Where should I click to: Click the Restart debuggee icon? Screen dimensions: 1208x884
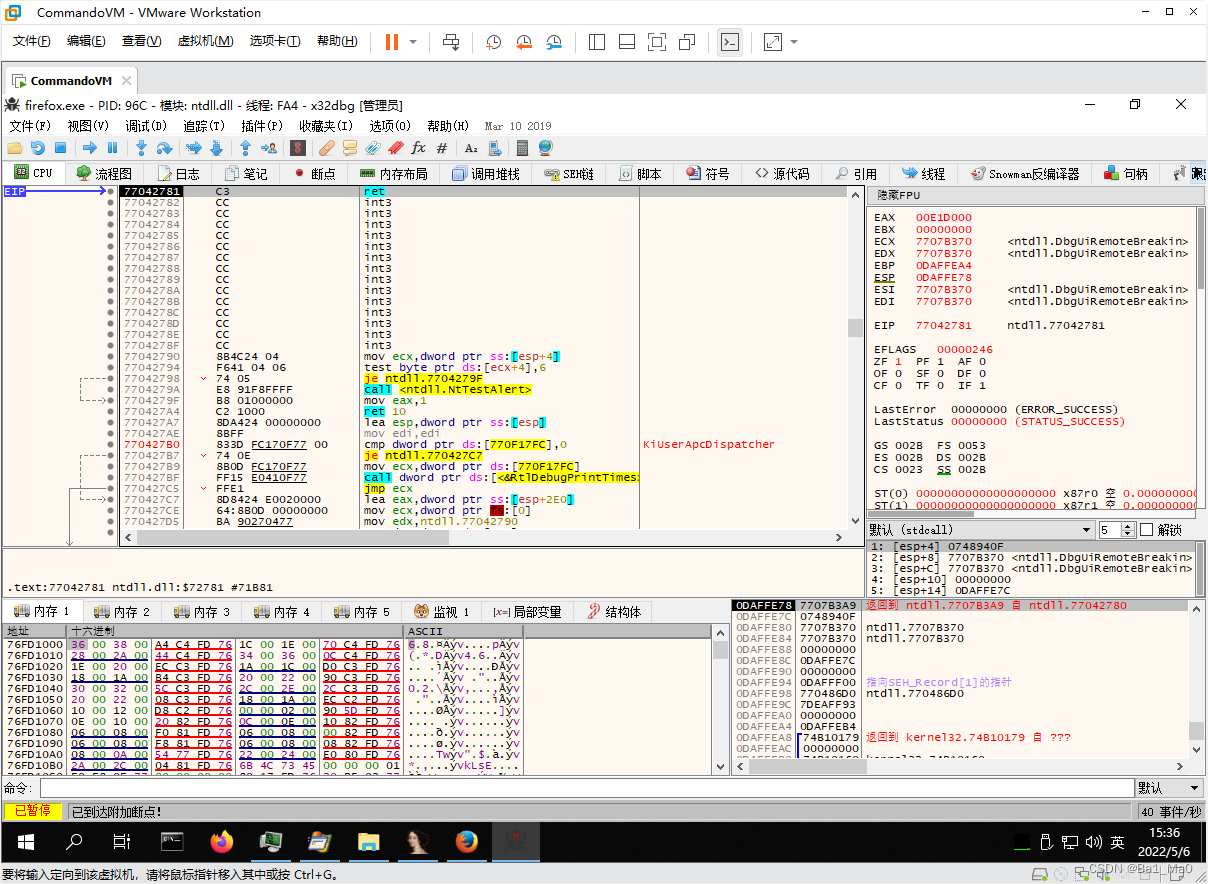[x=37, y=147]
